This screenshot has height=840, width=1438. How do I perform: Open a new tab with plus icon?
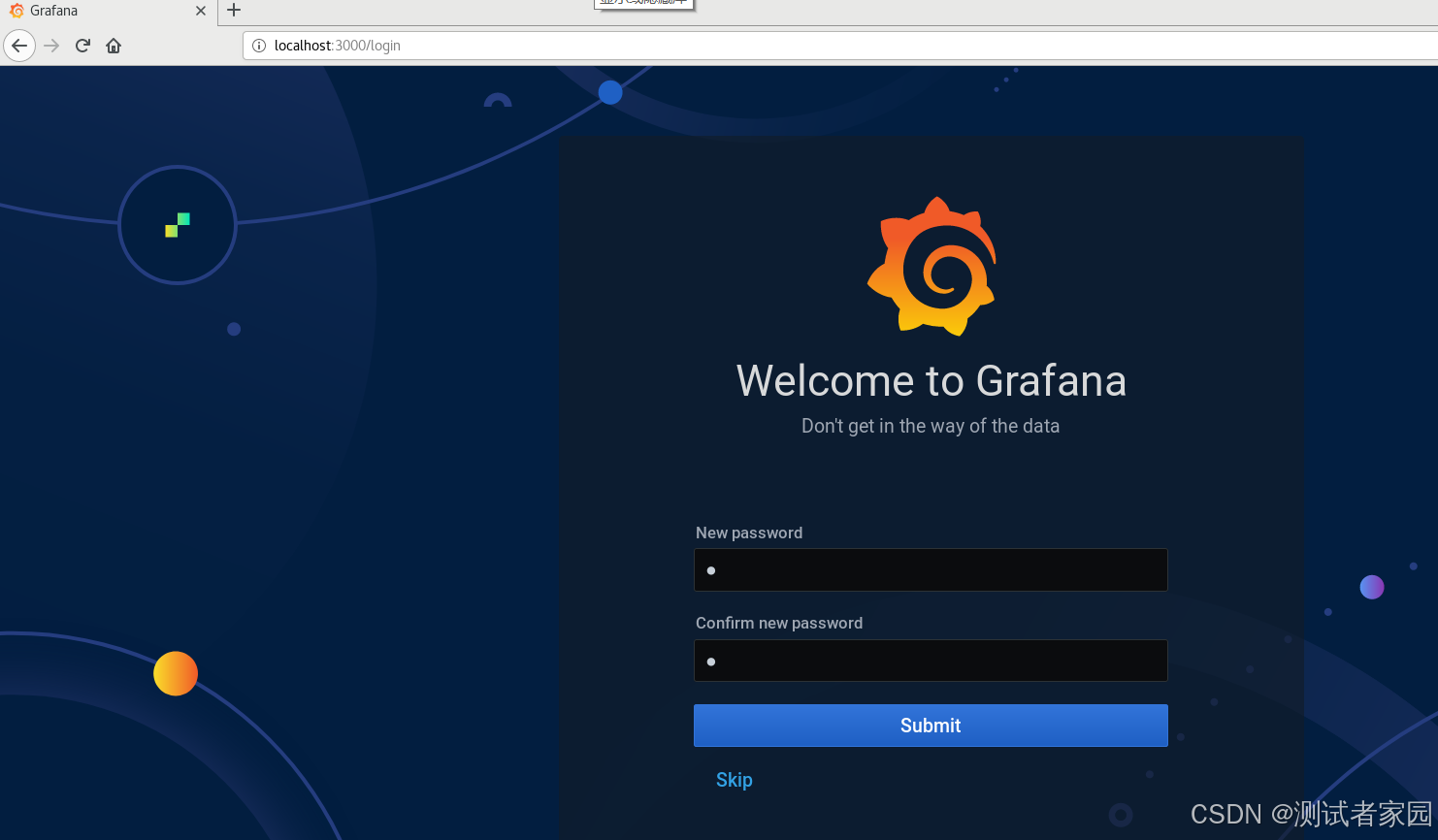(x=234, y=11)
